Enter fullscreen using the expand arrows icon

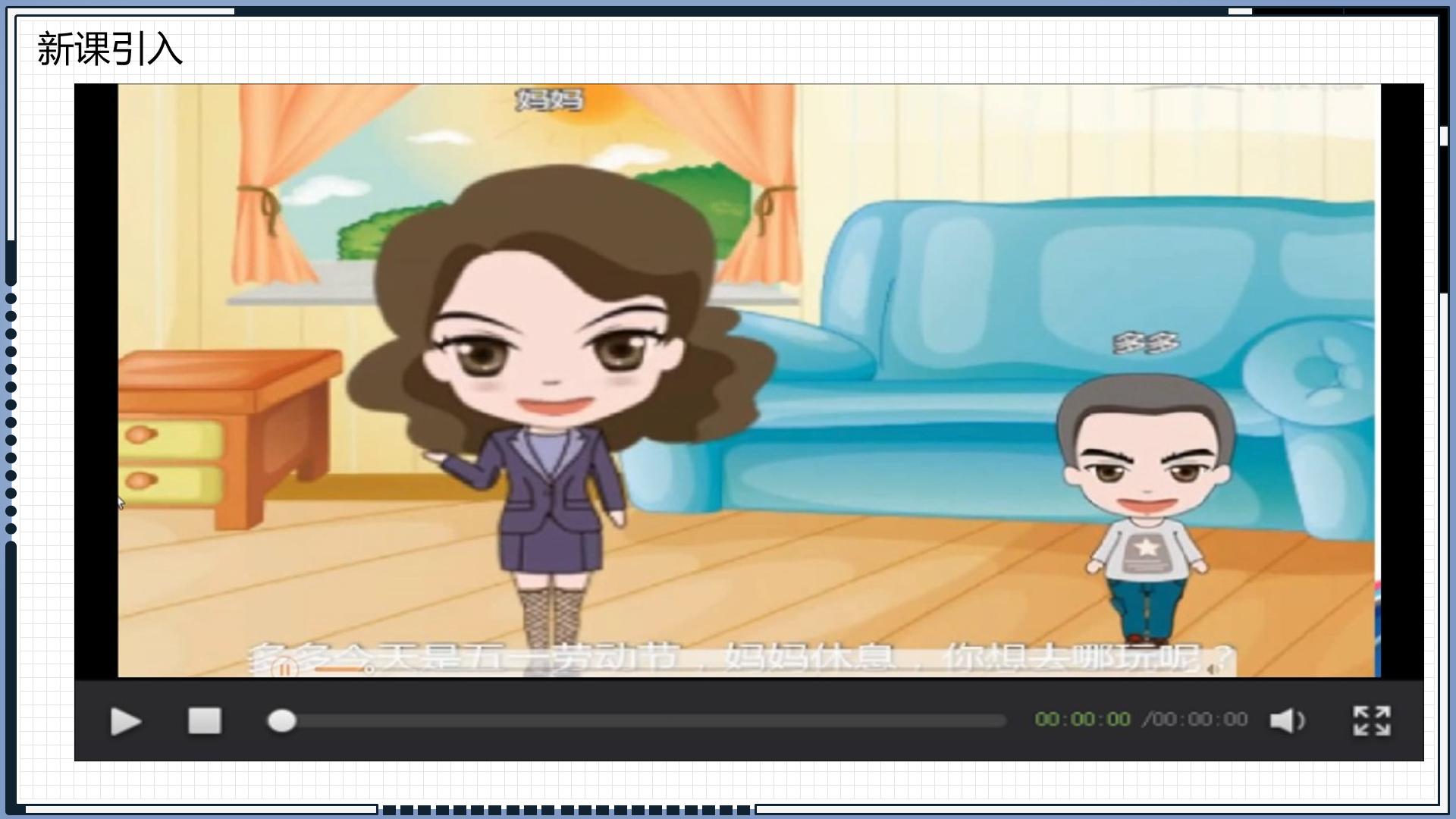coord(1372,720)
